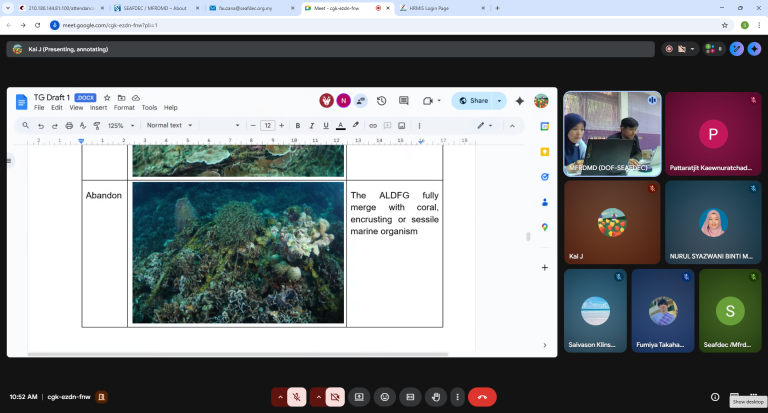Image resolution: width=768 pixels, height=413 pixels.
Task: Open the Tools menu
Action: point(149,108)
